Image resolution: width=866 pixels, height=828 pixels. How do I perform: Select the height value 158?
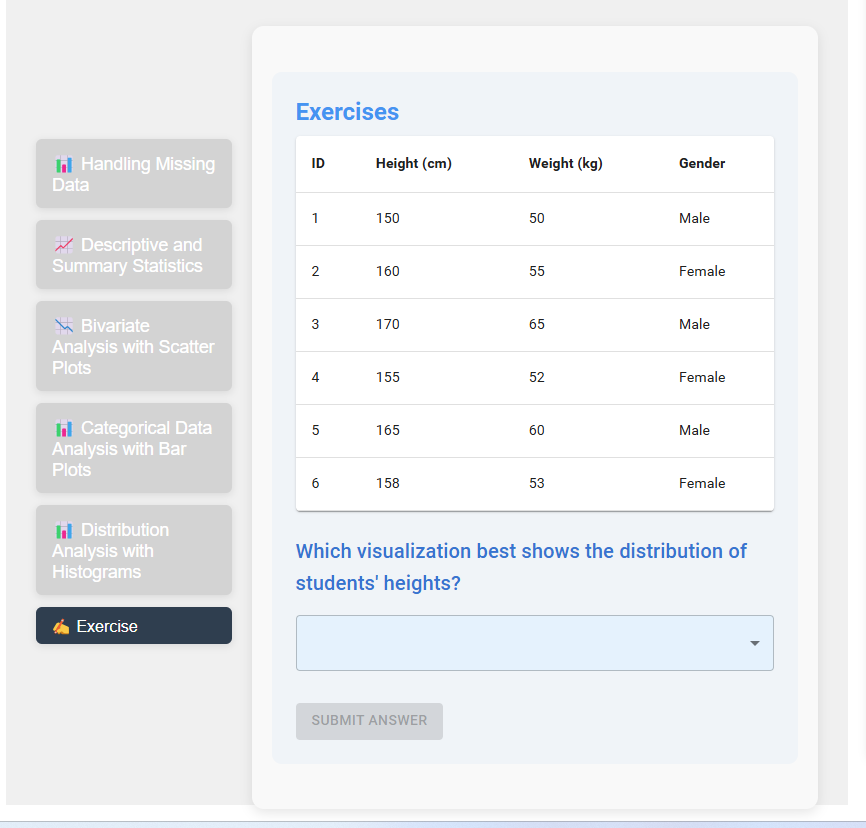pyautogui.click(x=388, y=483)
